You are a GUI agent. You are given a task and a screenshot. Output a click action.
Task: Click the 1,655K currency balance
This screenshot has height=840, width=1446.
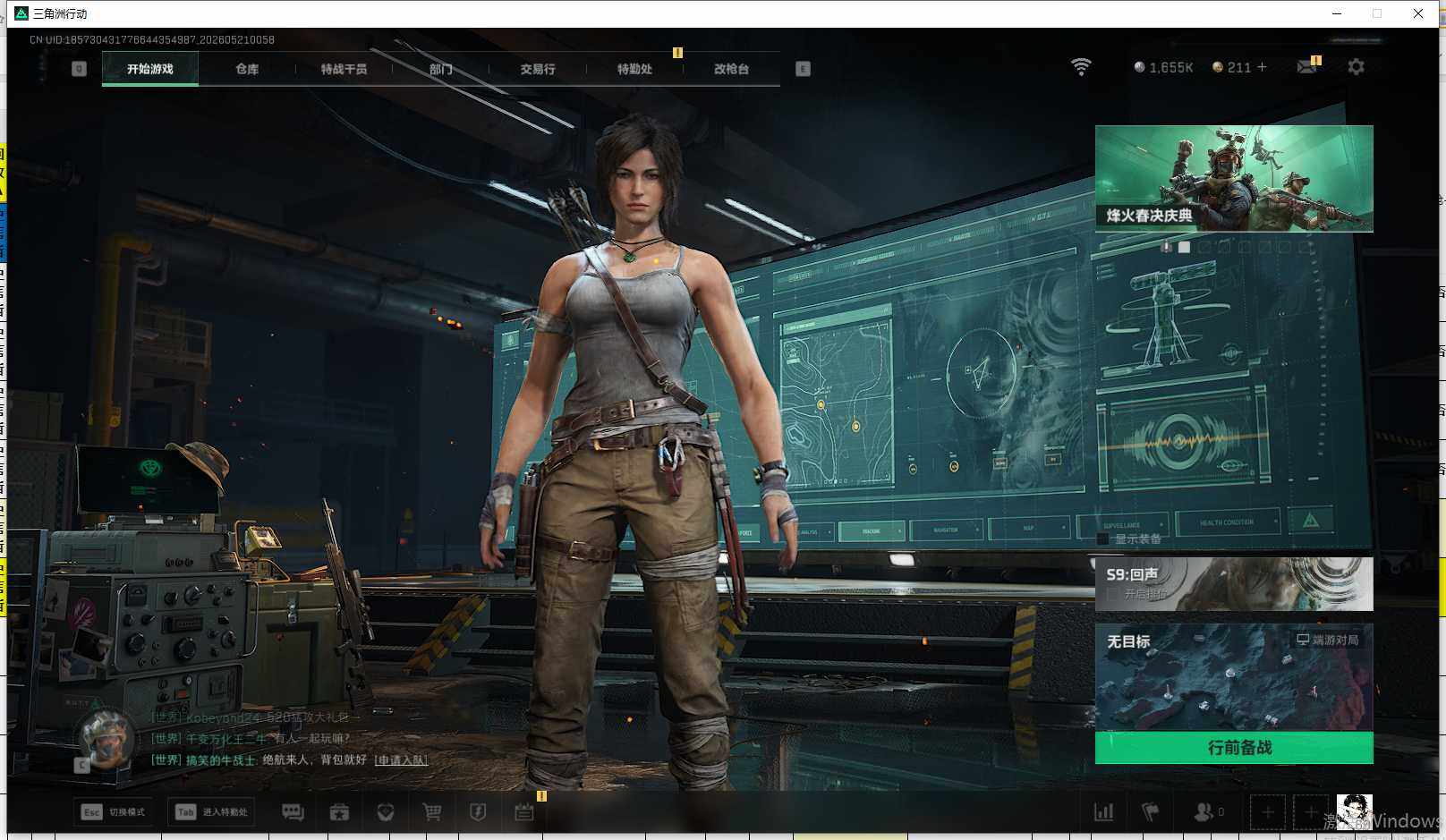pos(1163,68)
